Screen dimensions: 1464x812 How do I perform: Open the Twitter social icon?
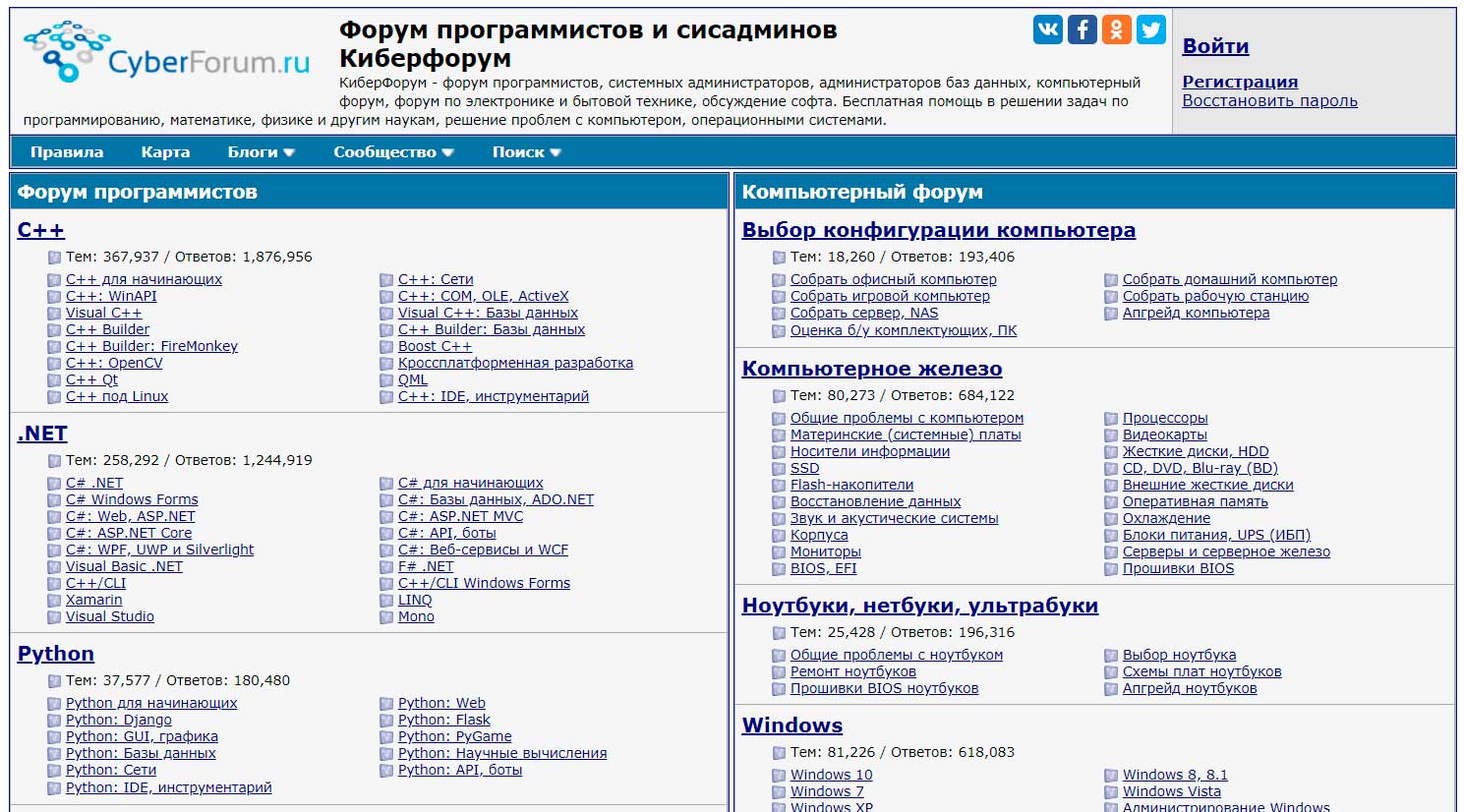pyautogui.click(x=1151, y=29)
